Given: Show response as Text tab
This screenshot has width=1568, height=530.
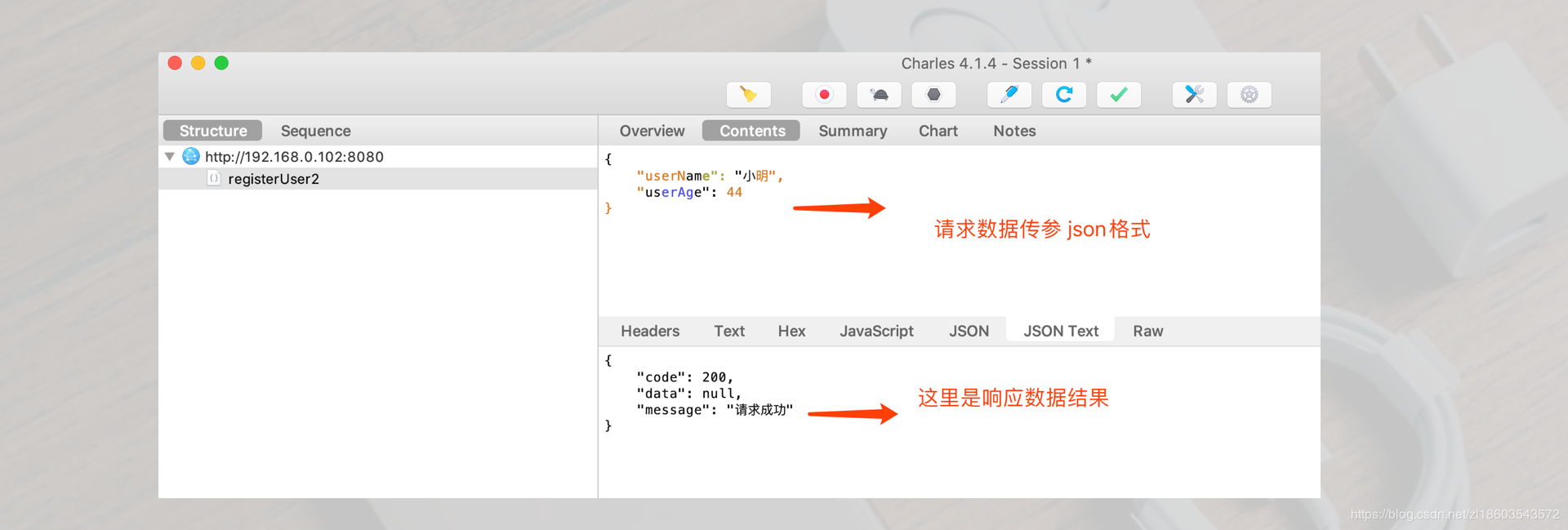Looking at the screenshot, I should point(729,331).
